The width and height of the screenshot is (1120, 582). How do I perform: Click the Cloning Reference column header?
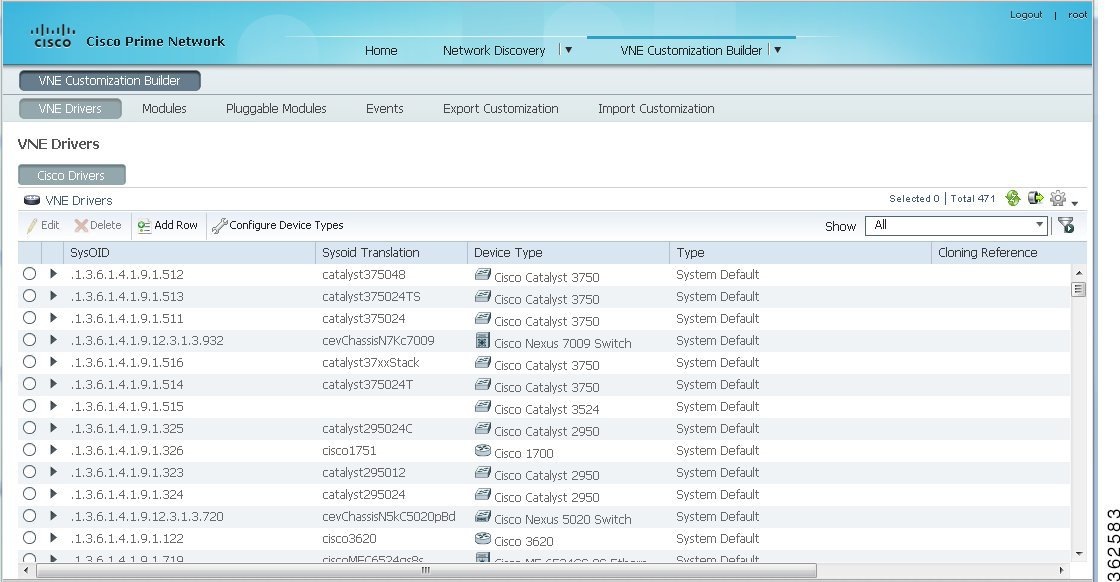click(1009, 253)
